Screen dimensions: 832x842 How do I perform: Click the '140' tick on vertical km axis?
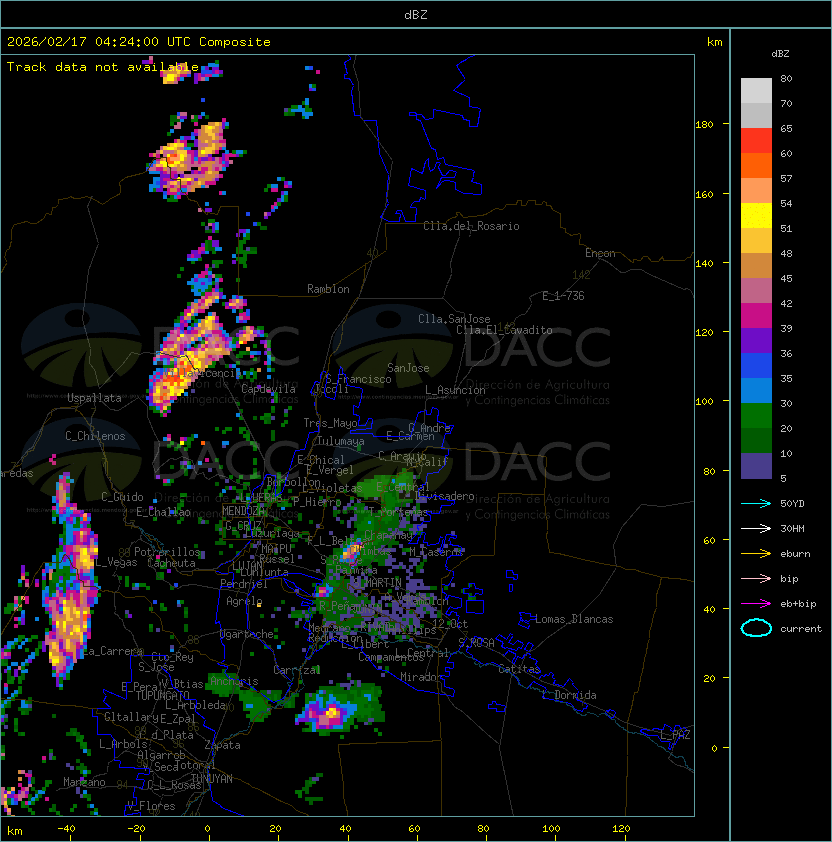click(704, 263)
